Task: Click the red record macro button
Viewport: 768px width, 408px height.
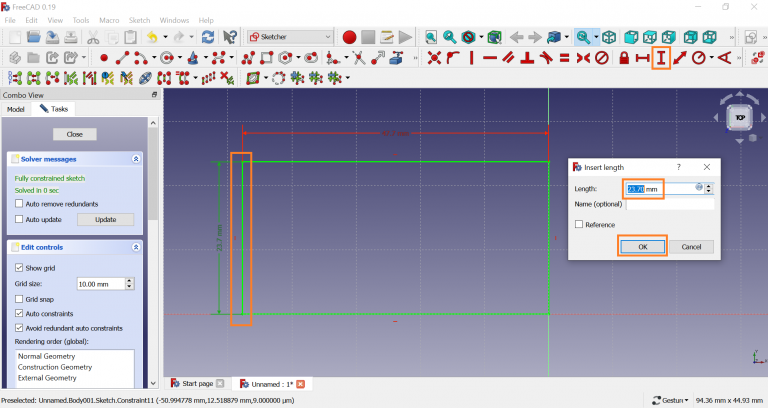Action: pyautogui.click(x=349, y=37)
